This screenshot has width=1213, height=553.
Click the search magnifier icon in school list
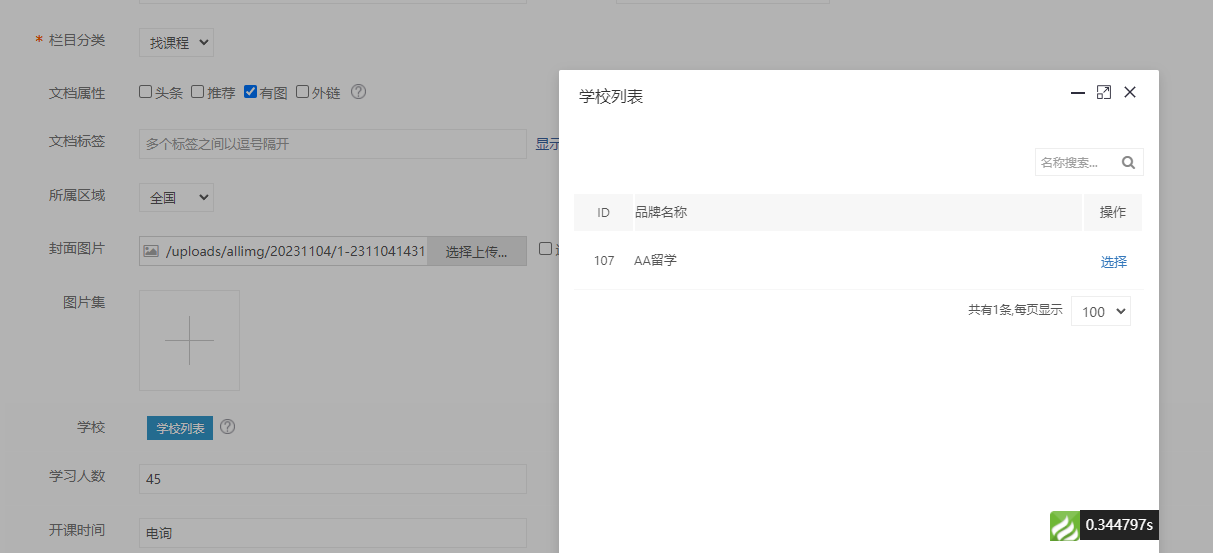click(x=1128, y=163)
